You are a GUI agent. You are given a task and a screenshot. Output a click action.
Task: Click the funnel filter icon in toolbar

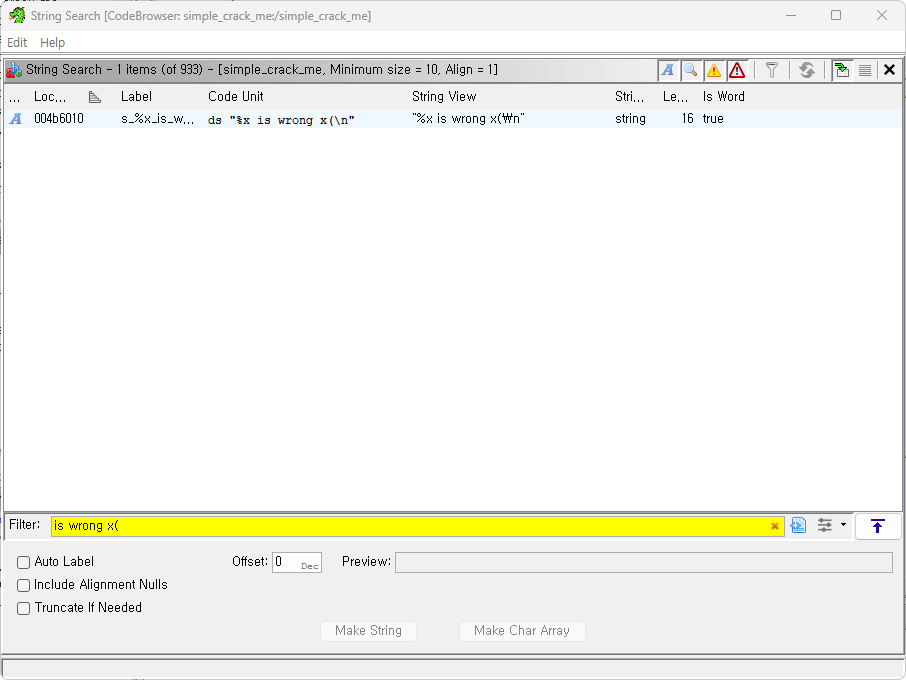pos(771,70)
